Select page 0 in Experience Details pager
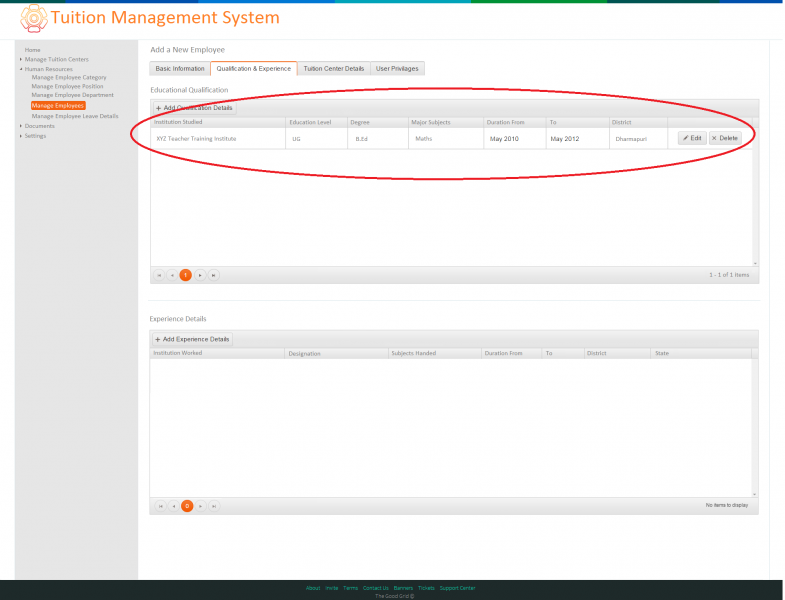This screenshot has height=600, width=785. tap(187, 506)
